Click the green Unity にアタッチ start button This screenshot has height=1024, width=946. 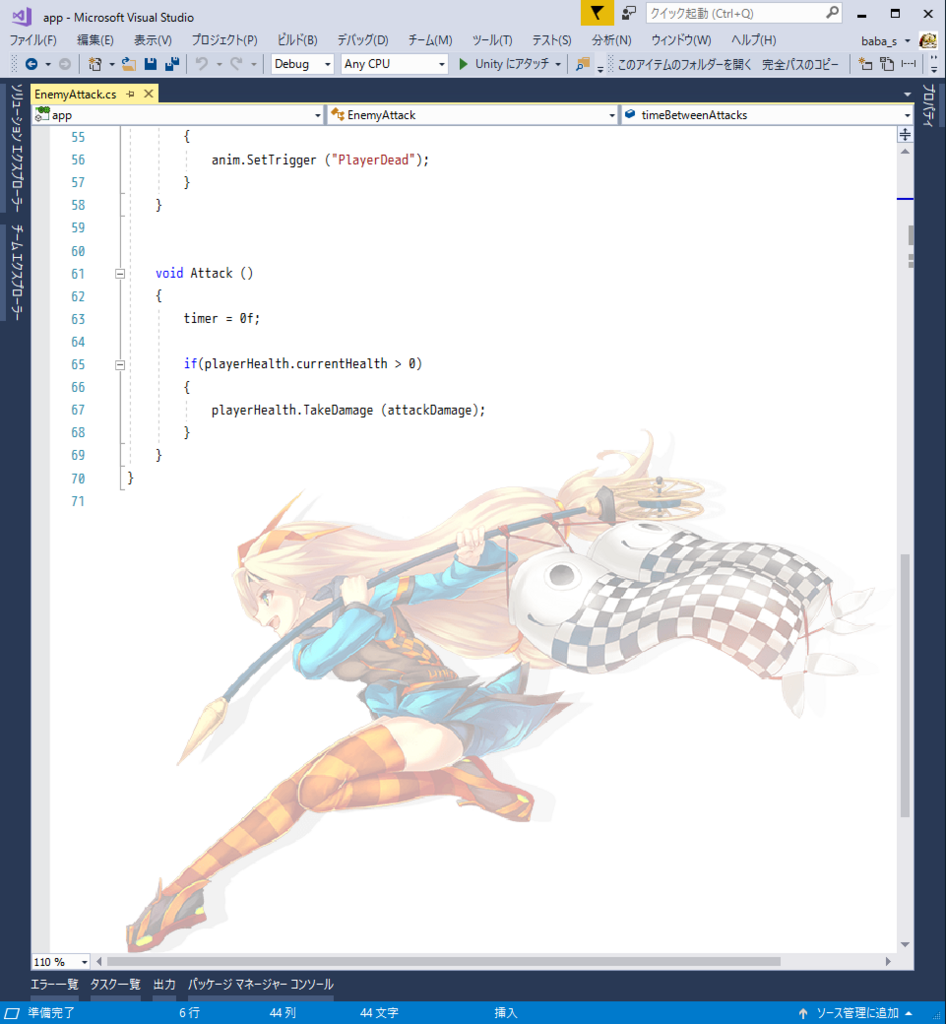503,64
